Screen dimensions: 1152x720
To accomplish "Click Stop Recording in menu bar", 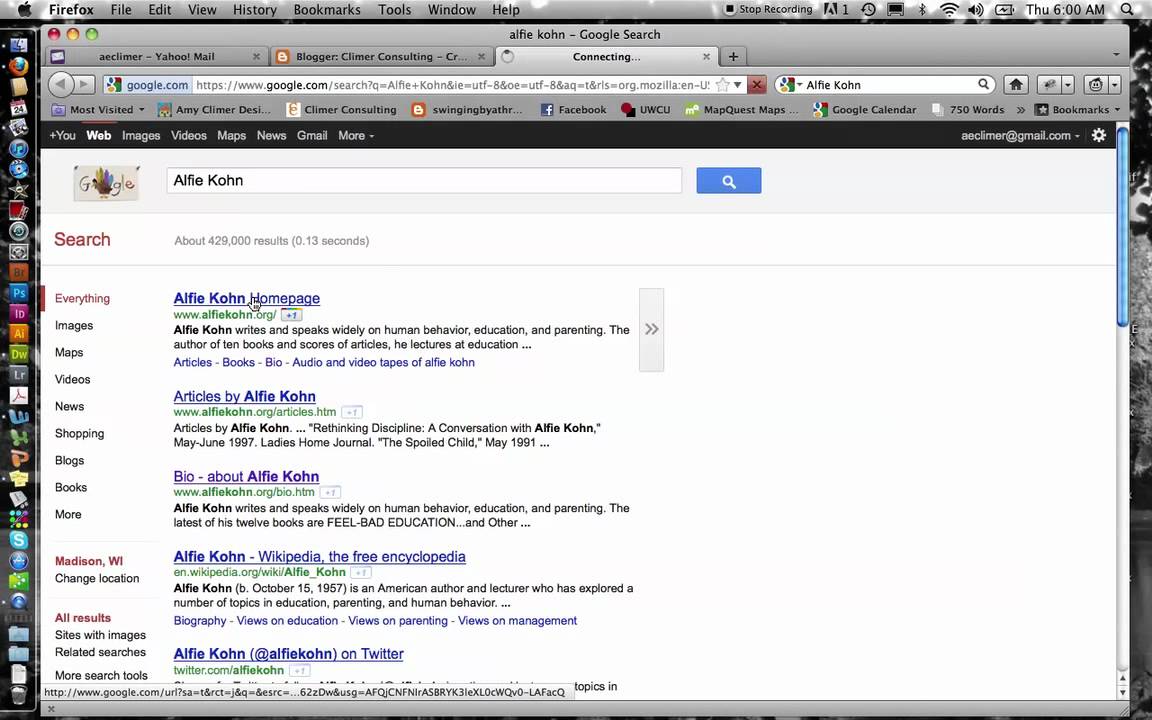I will click(x=768, y=10).
